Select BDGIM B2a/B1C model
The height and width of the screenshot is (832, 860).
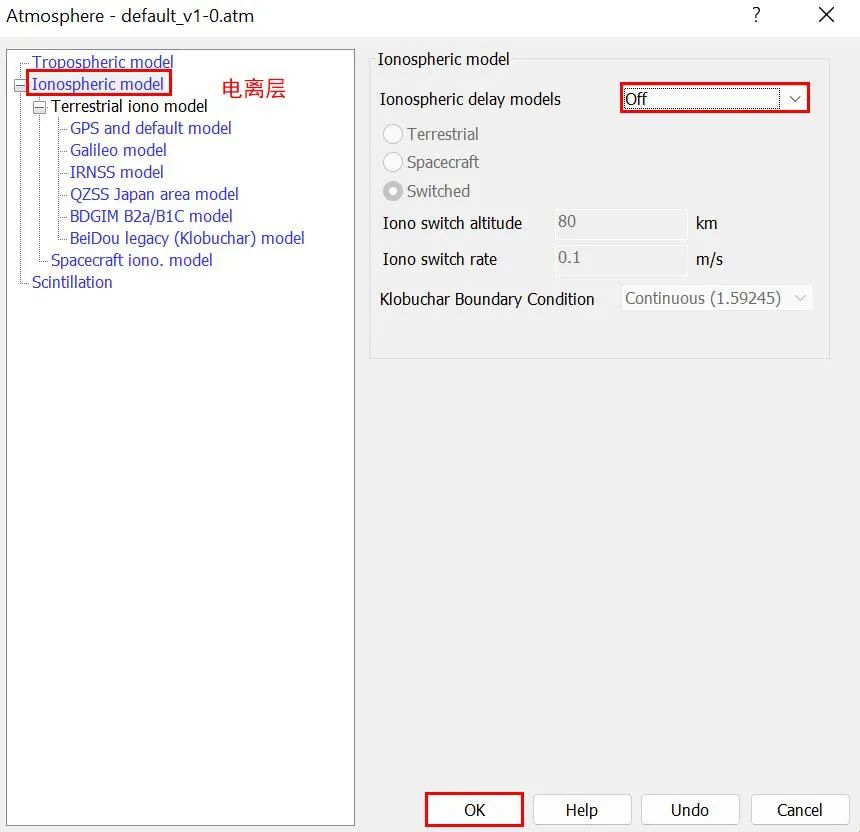(x=151, y=216)
